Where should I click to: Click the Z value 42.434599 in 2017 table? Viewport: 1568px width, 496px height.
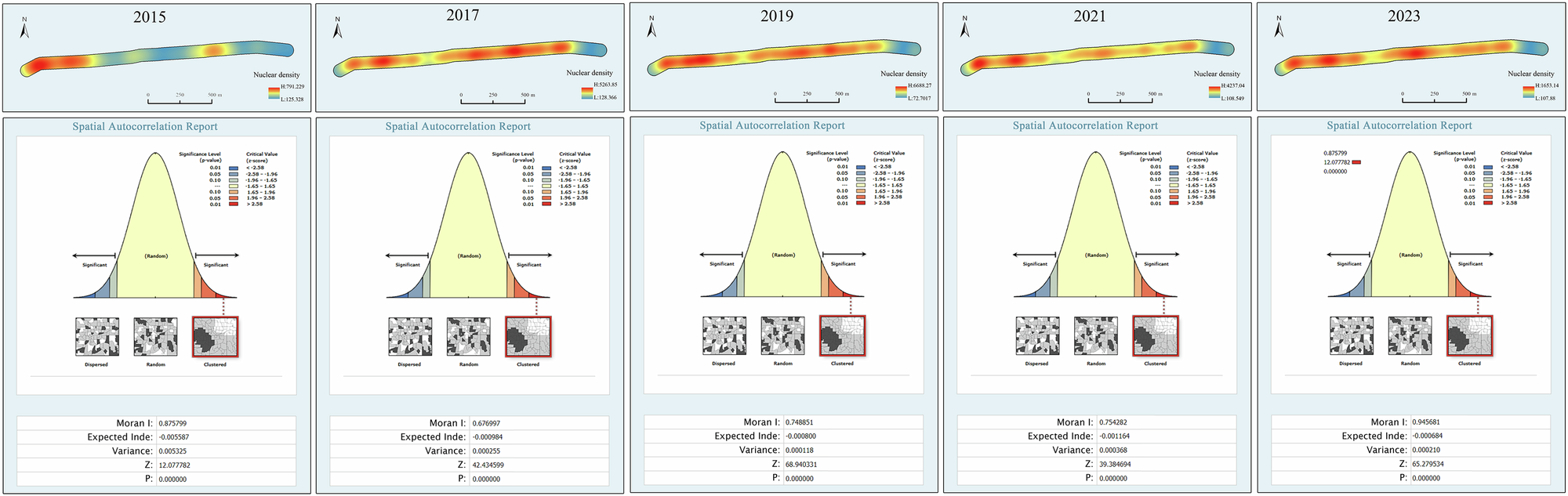tap(488, 465)
